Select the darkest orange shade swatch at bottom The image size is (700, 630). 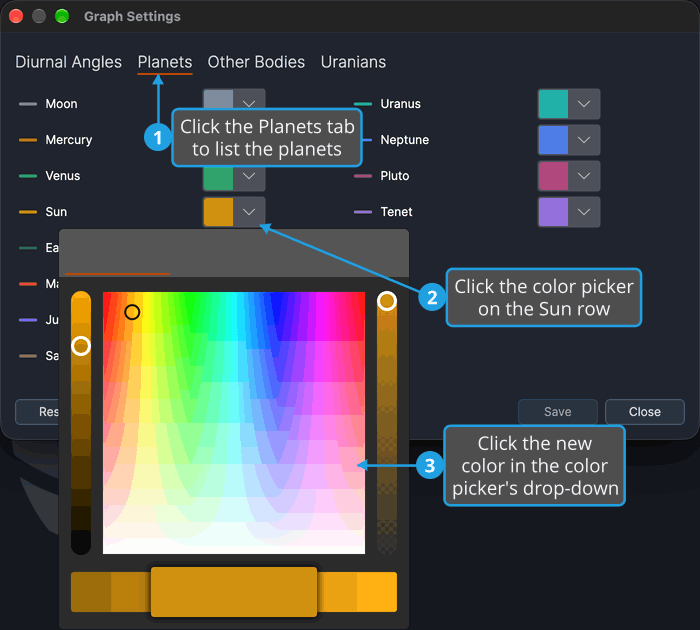(x=91, y=592)
